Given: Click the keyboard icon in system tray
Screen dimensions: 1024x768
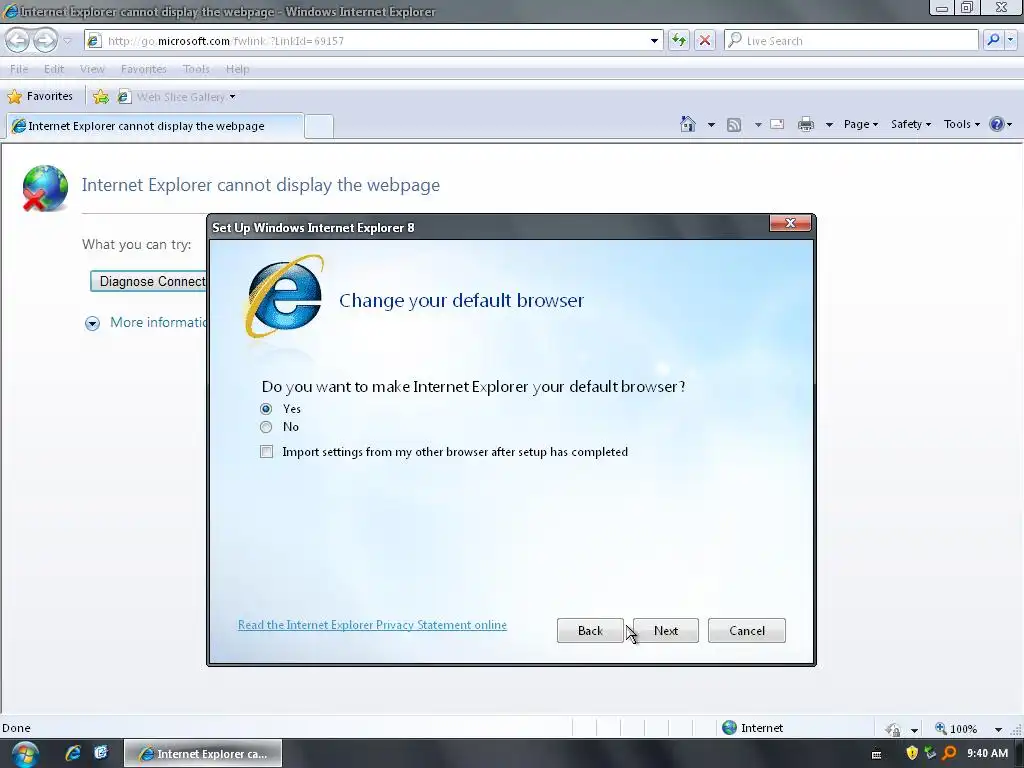Looking at the screenshot, I should point(876,754).
